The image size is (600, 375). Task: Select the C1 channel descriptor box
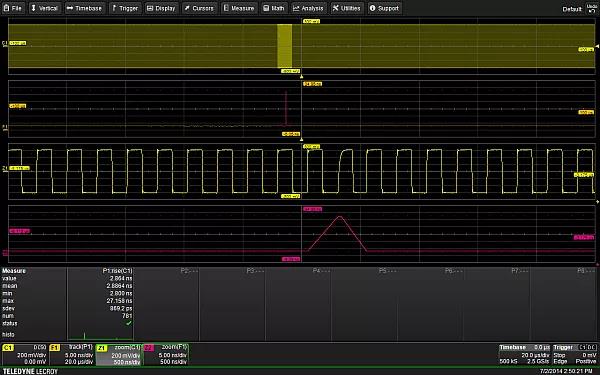(24, 354)
